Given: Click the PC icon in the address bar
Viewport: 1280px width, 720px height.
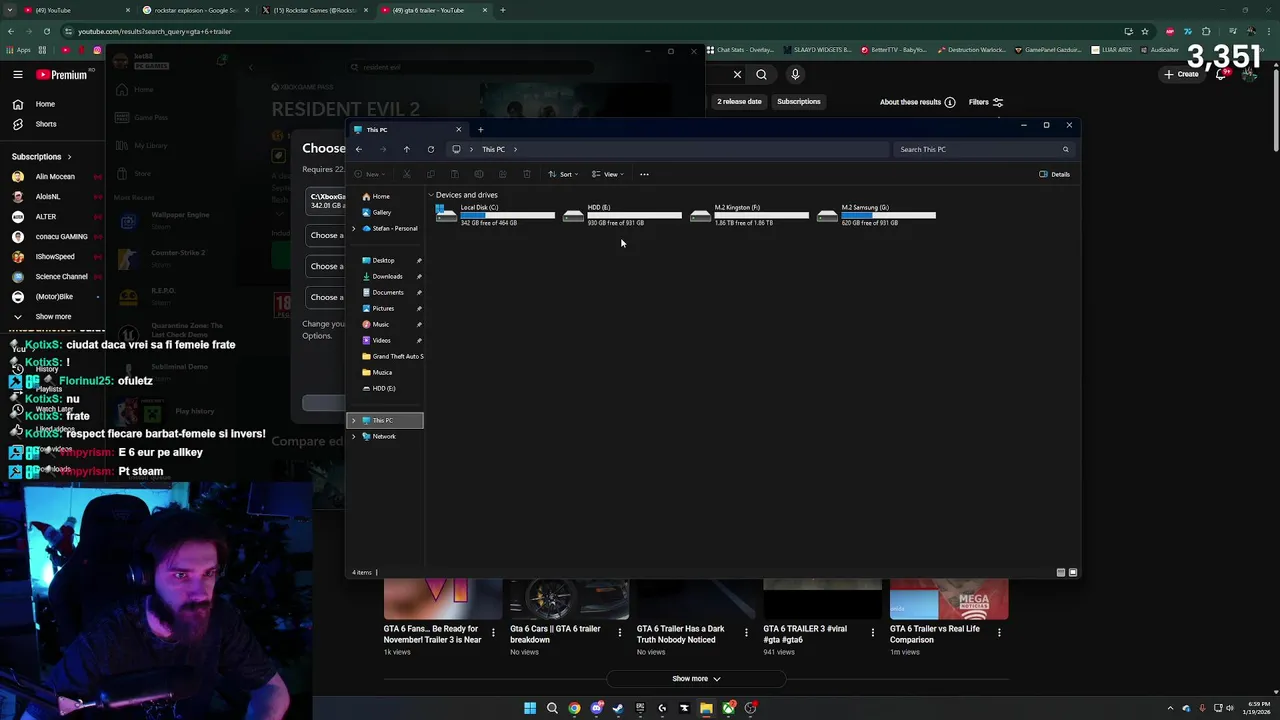Looking at the screenshot, I should point(456,149).
